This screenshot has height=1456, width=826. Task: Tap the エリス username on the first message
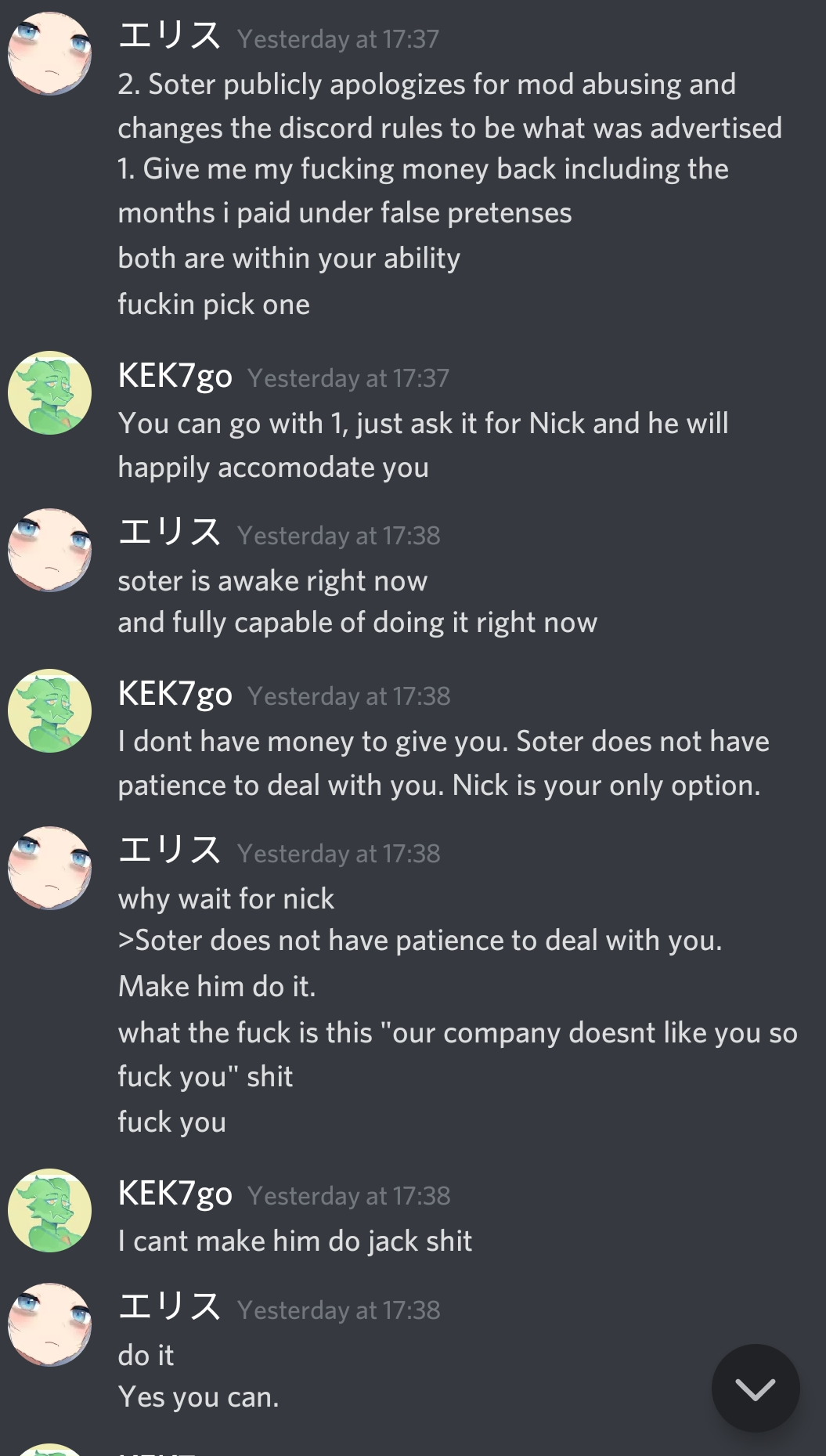point(170,36)
